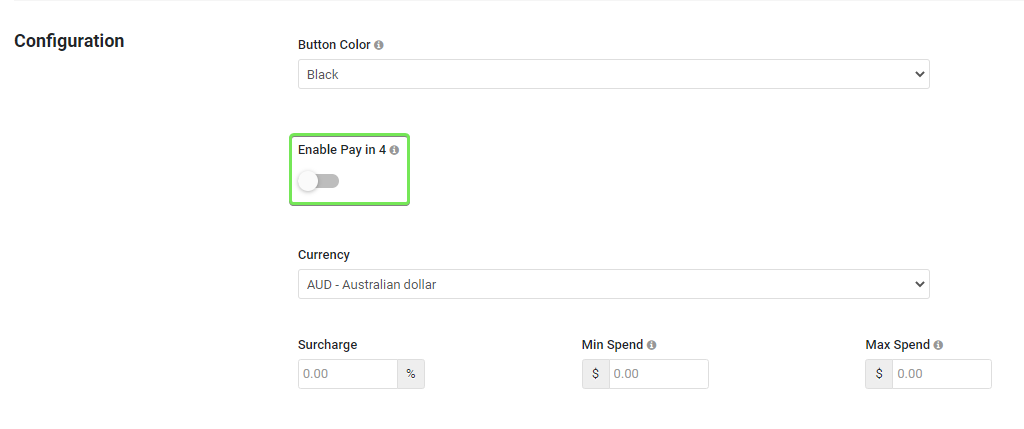Click the Button Color info icon
1024x429 pixels.
coord(379,45)
